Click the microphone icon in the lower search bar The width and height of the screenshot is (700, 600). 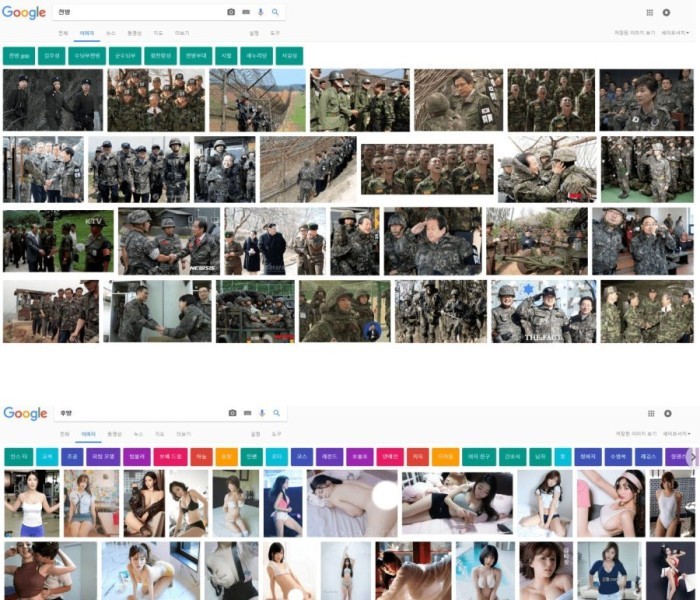click(262, 413)
